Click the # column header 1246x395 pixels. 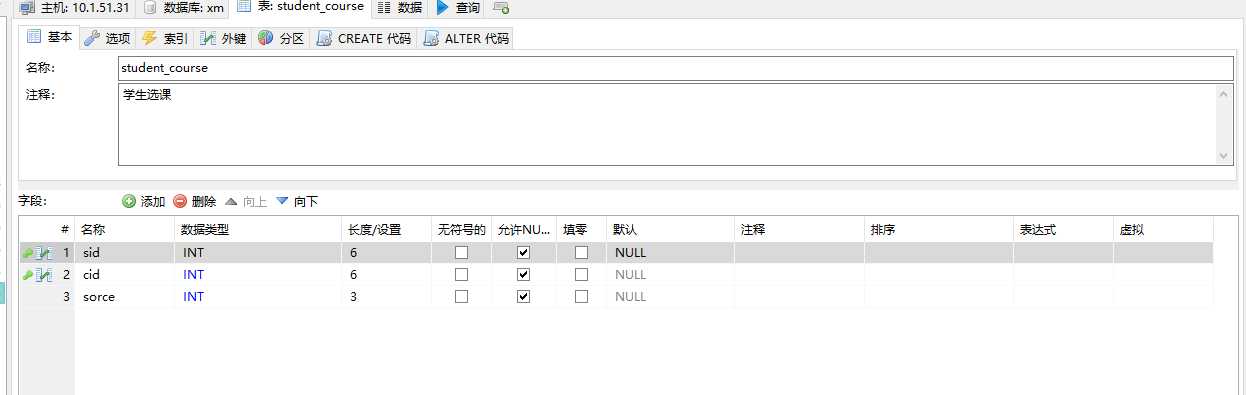pyautogui.click(x=47, y=230)
